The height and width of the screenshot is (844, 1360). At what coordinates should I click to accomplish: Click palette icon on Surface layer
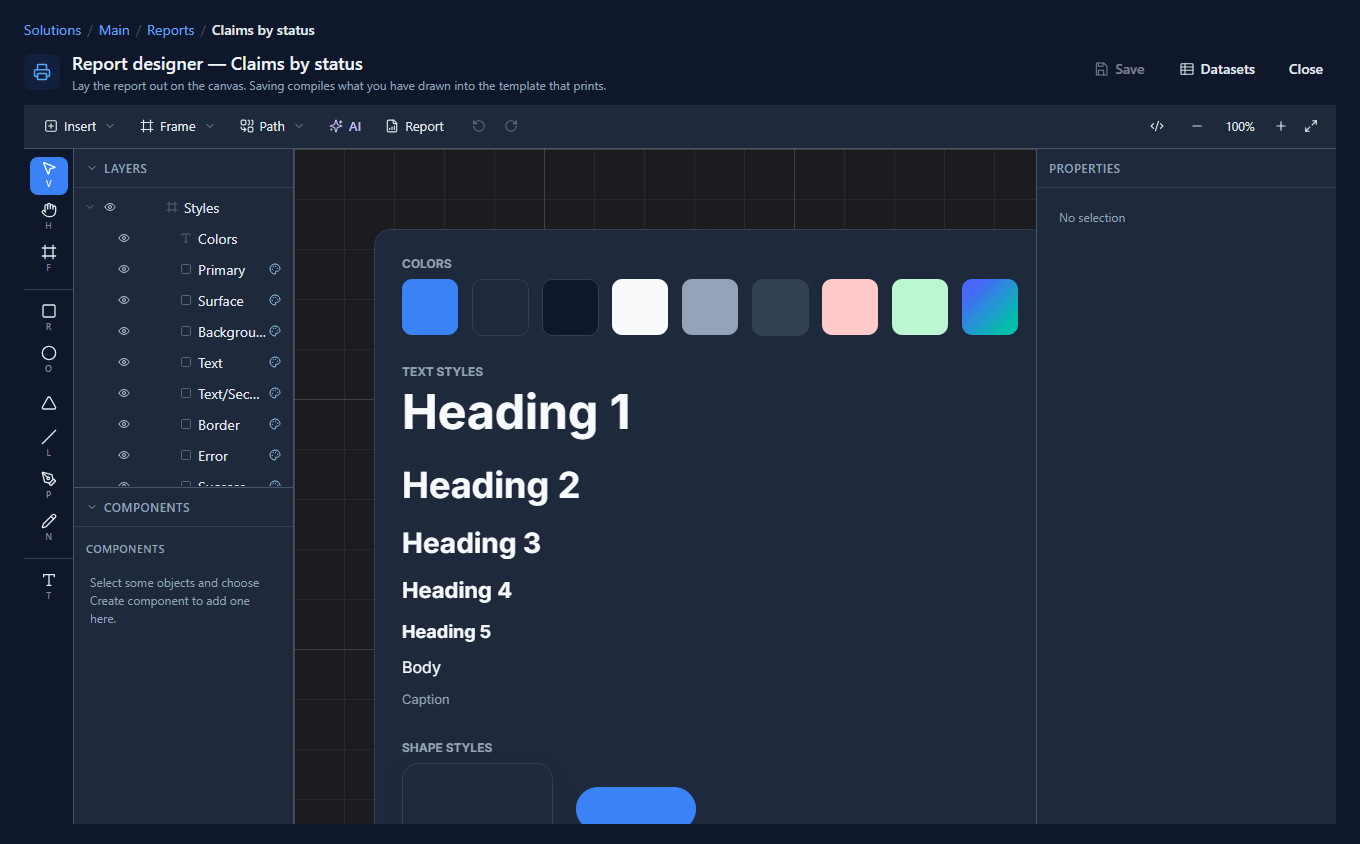pos(275,301)
